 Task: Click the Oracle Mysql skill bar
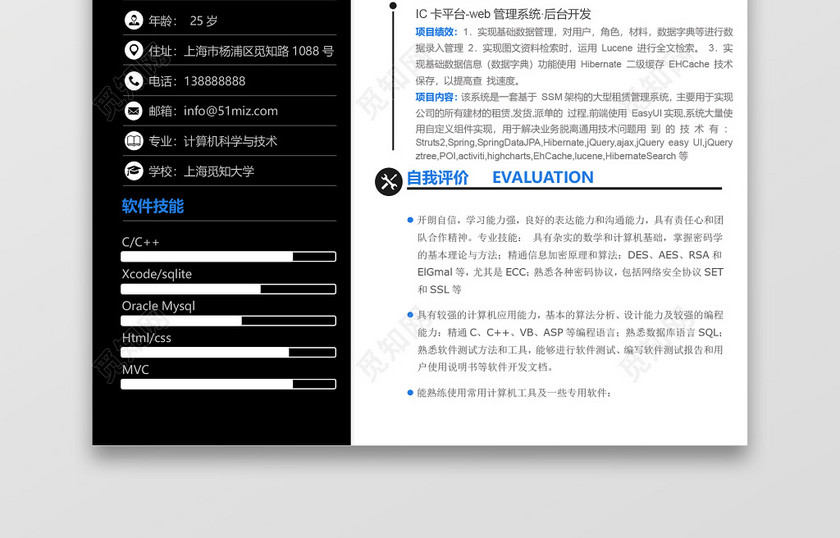pos(228,320)
